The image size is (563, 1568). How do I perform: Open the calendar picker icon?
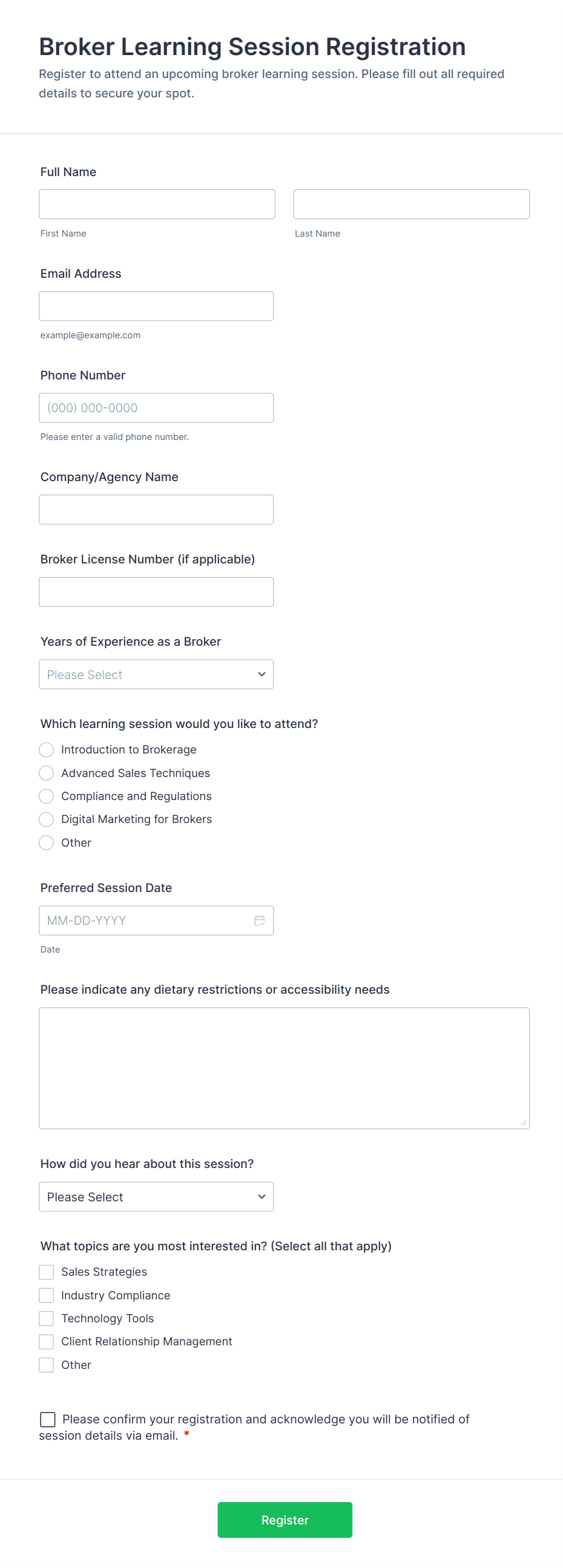[x=259, y=920]
